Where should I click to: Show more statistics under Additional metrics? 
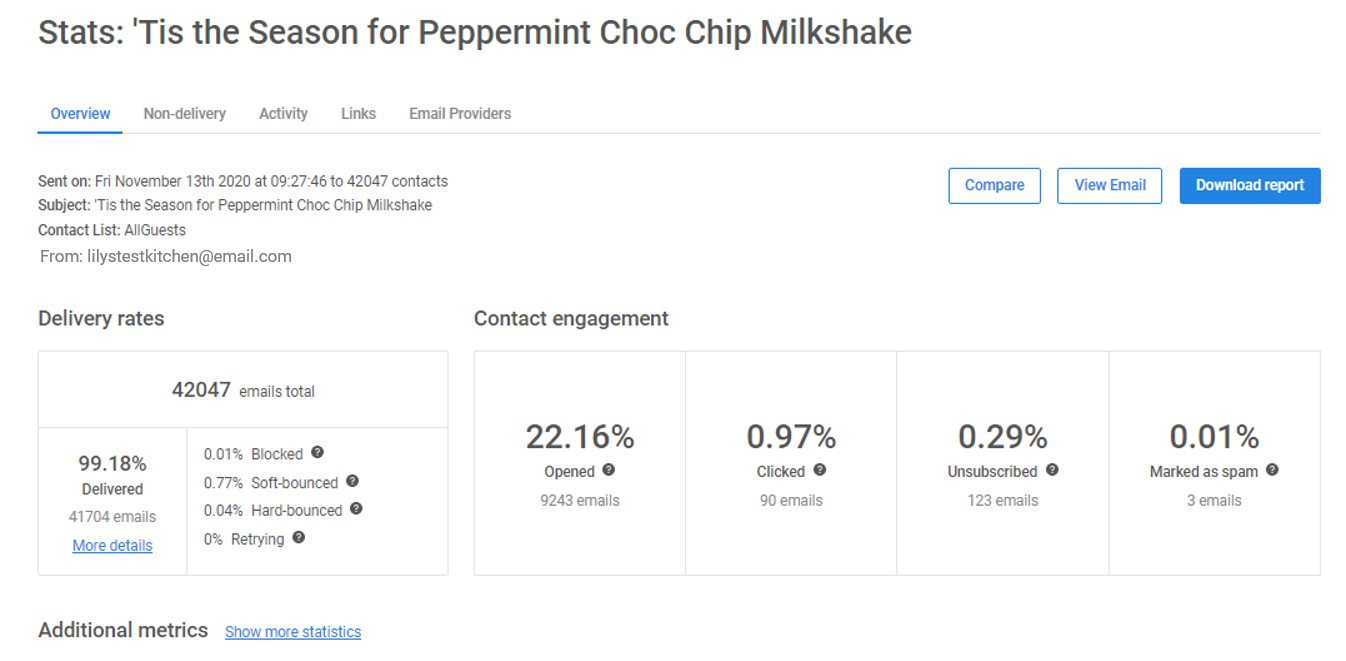(292, 631)
